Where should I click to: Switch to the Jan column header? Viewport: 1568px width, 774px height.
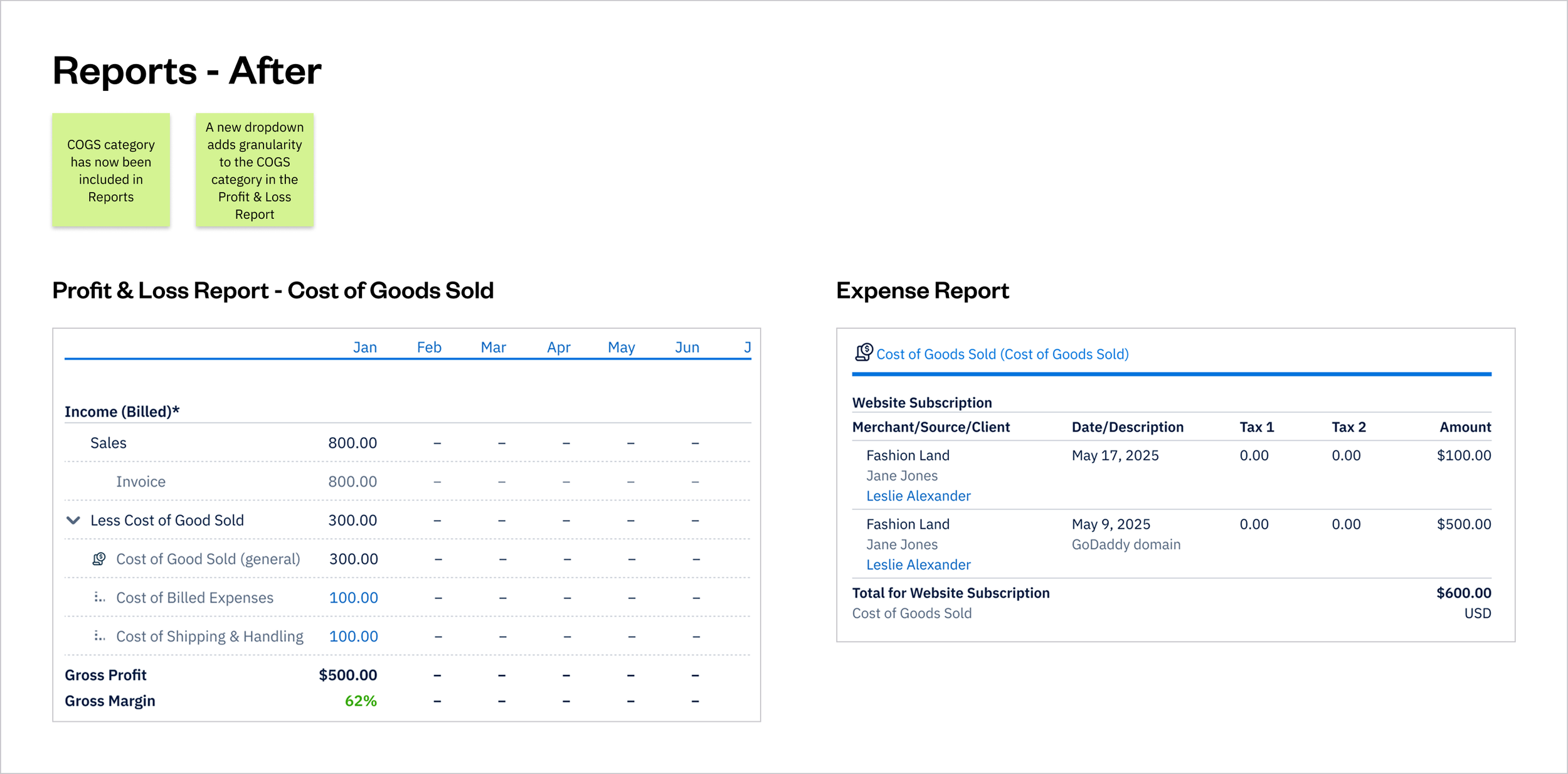coord(365,346)
